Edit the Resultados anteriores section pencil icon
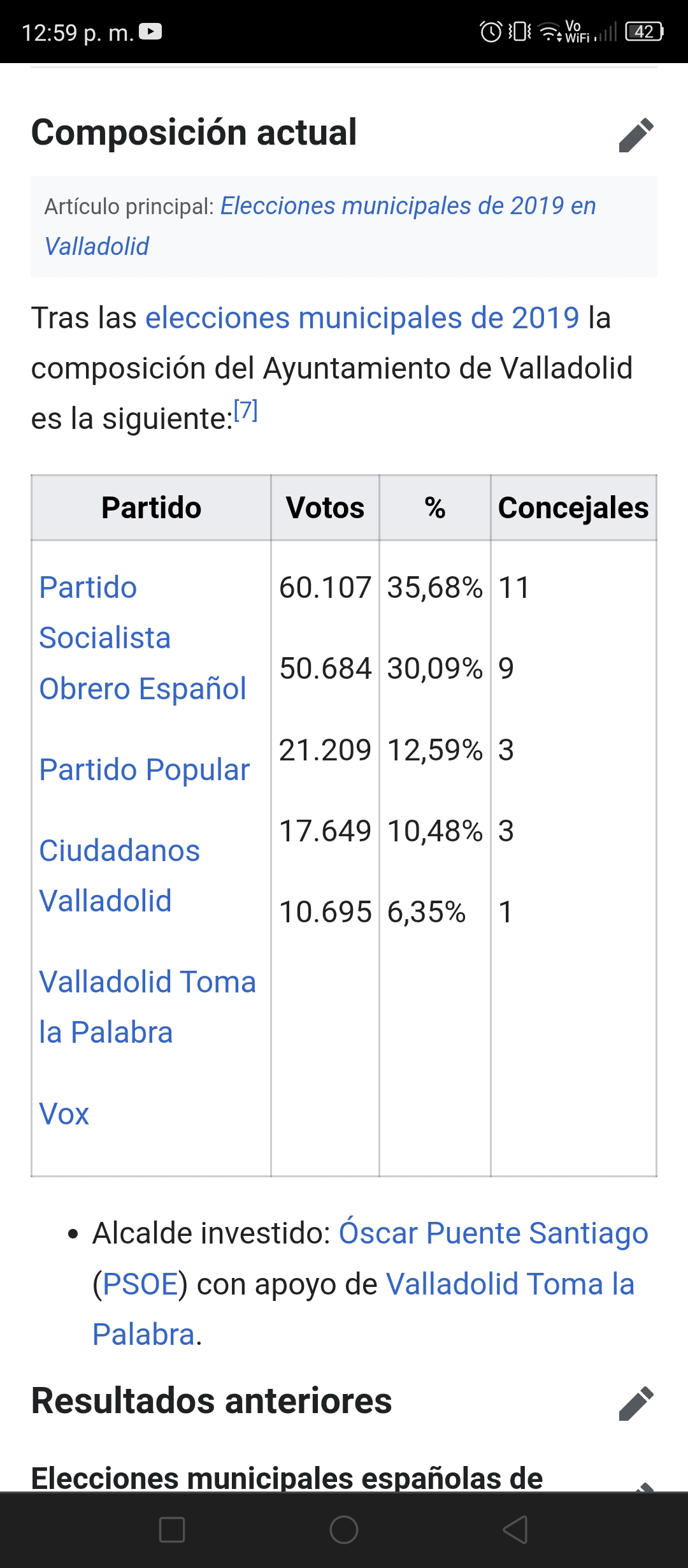This screenshot has height=1568, width=688. point(636,1403)
